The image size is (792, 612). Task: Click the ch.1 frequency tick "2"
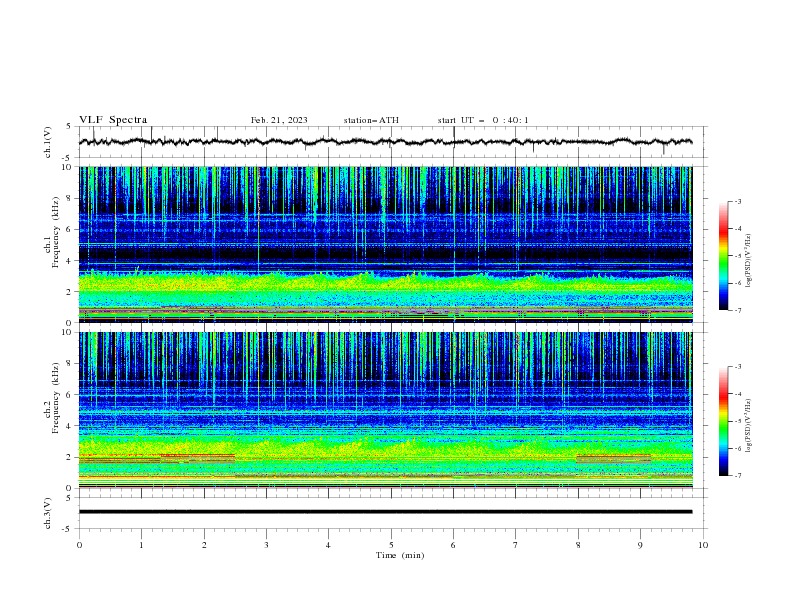tap(69, 291)
